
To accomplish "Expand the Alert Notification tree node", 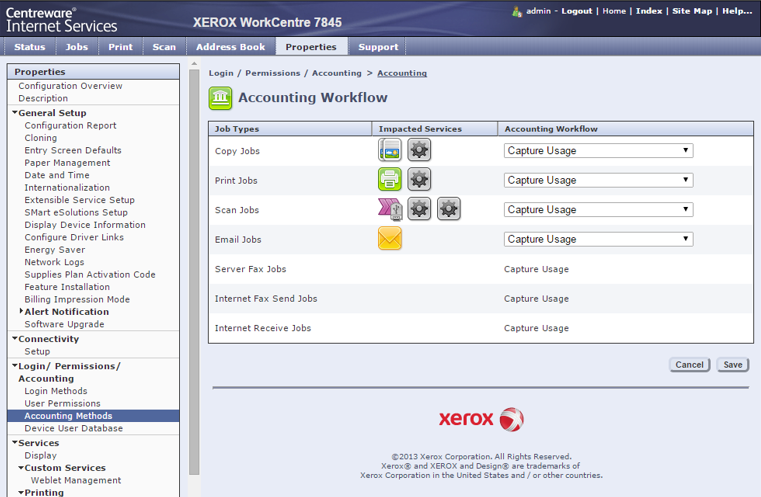I will (21, 312).
